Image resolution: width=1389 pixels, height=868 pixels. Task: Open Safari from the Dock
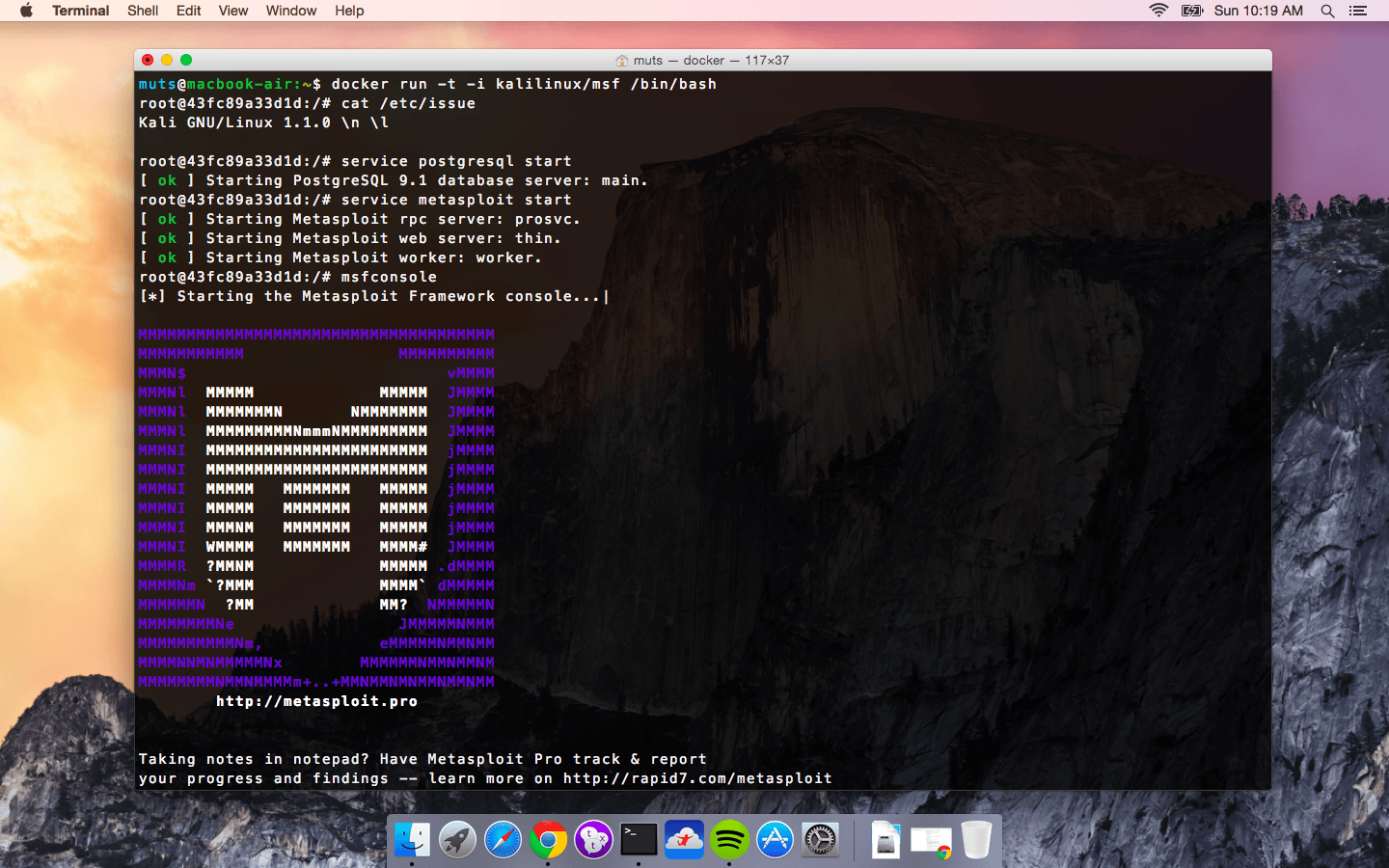(503, 840)
